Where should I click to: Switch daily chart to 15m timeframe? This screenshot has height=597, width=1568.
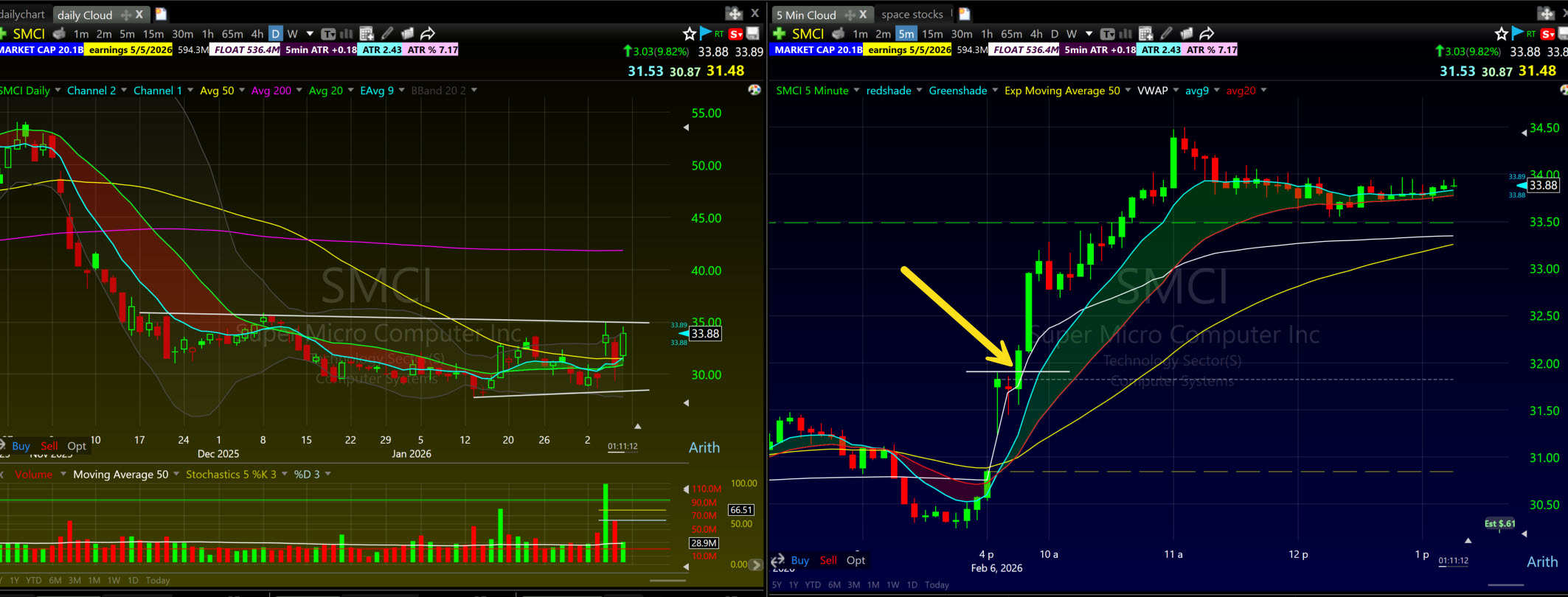tap(153, 34)
